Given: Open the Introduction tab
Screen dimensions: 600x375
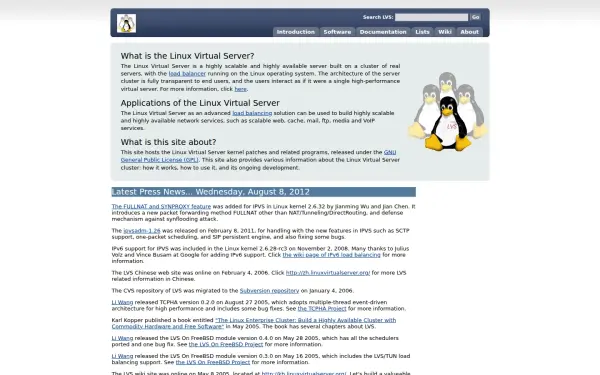Looking at the screenshot, I should [295, 32].
